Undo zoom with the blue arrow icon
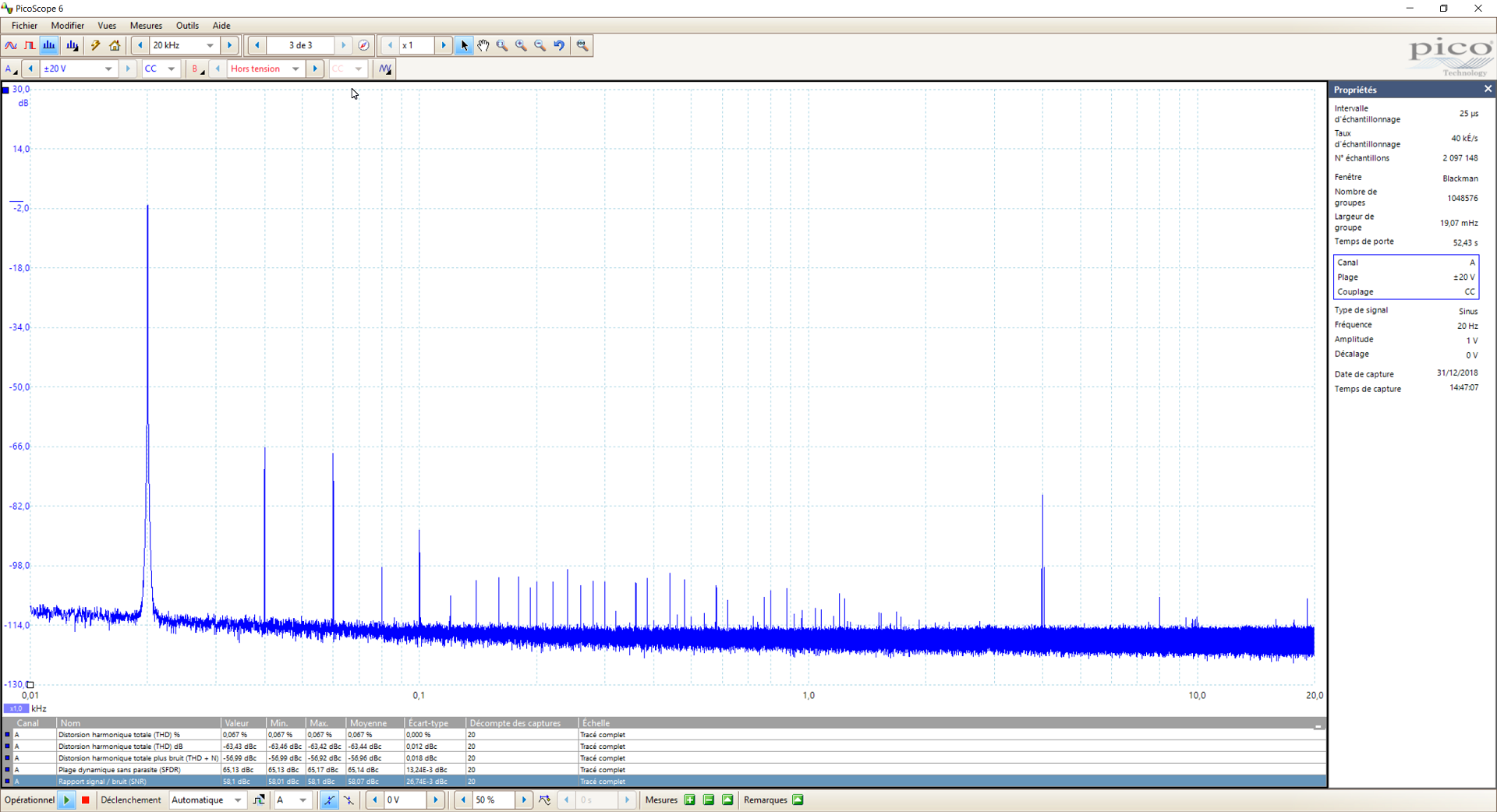Image resolution: width=1497 pixels, height=812 pixels. (x=559, y=45)
